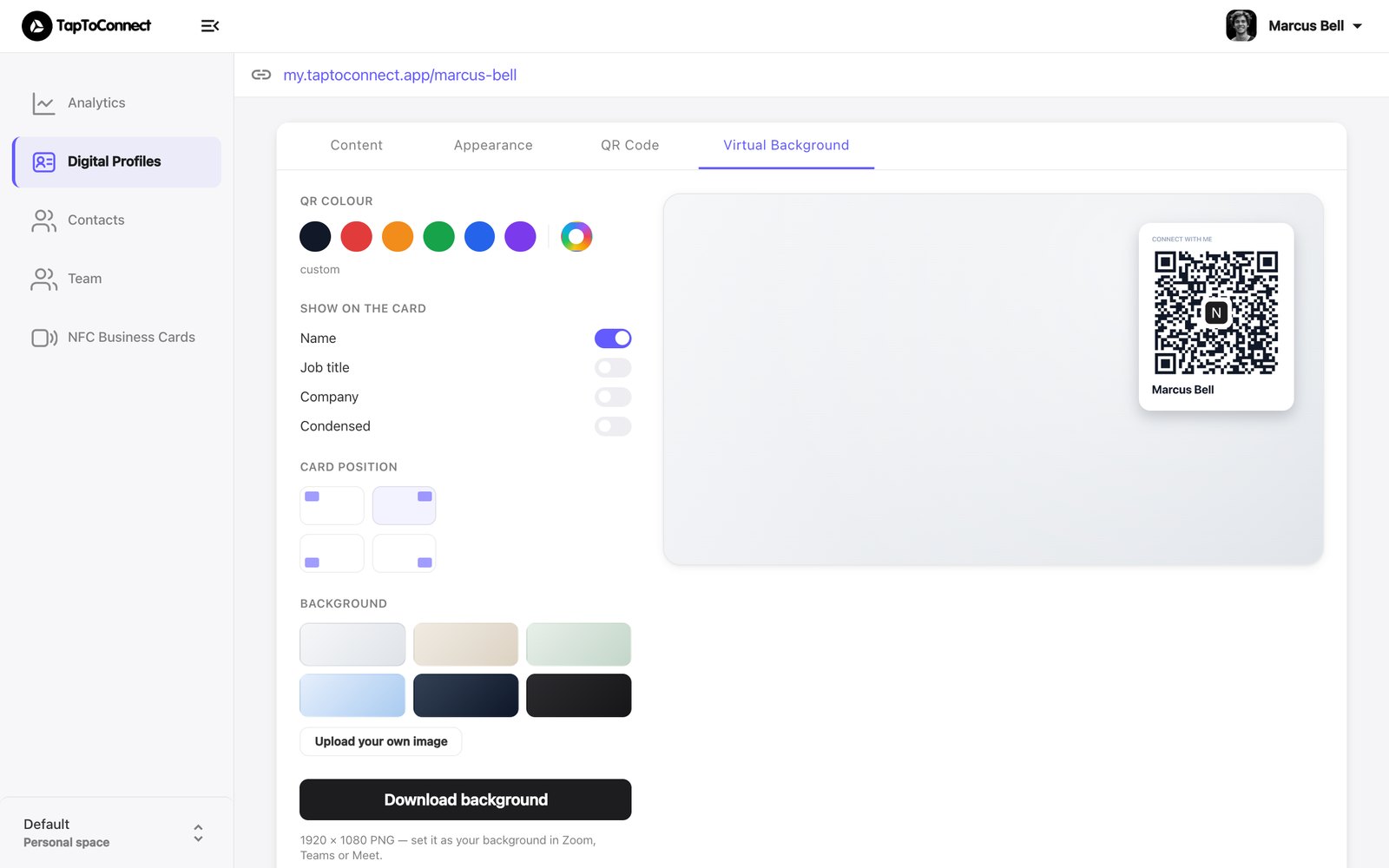This screenshot has width=1389, height=868.
Task: Click the link icon beside profile URL
Action: point(261,75)
